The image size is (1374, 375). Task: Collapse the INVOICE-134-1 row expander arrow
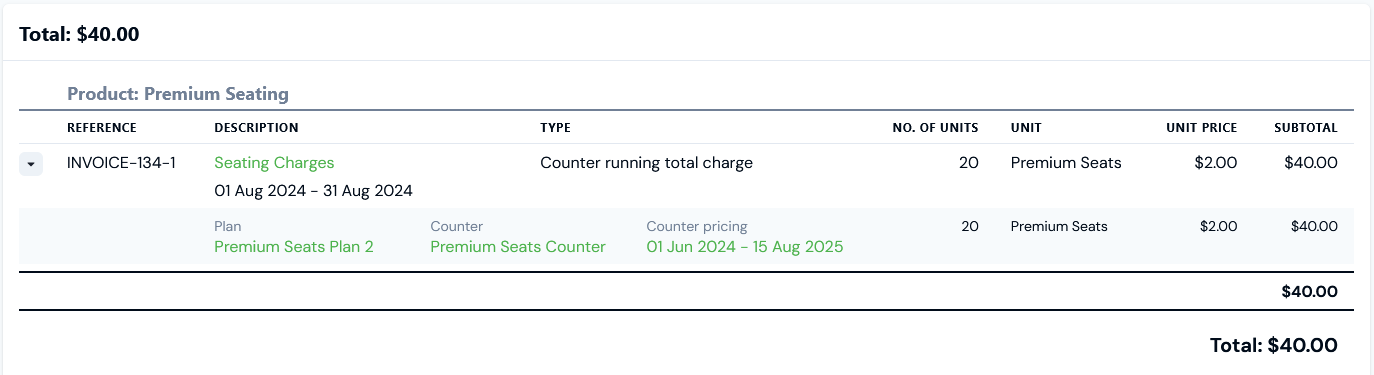[x=31, y=163]
